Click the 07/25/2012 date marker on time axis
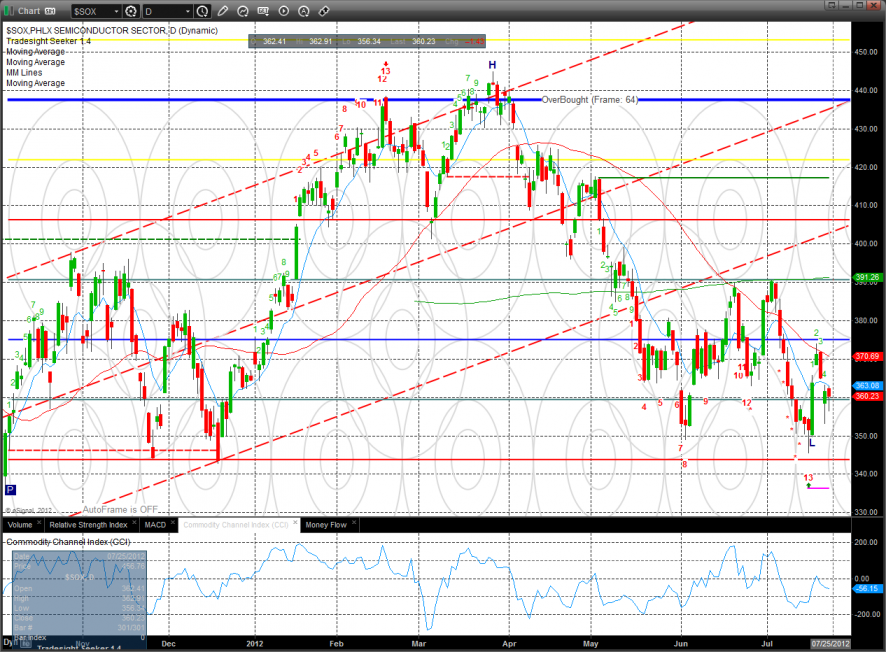The image size is (886, 652). pos(830,644)
